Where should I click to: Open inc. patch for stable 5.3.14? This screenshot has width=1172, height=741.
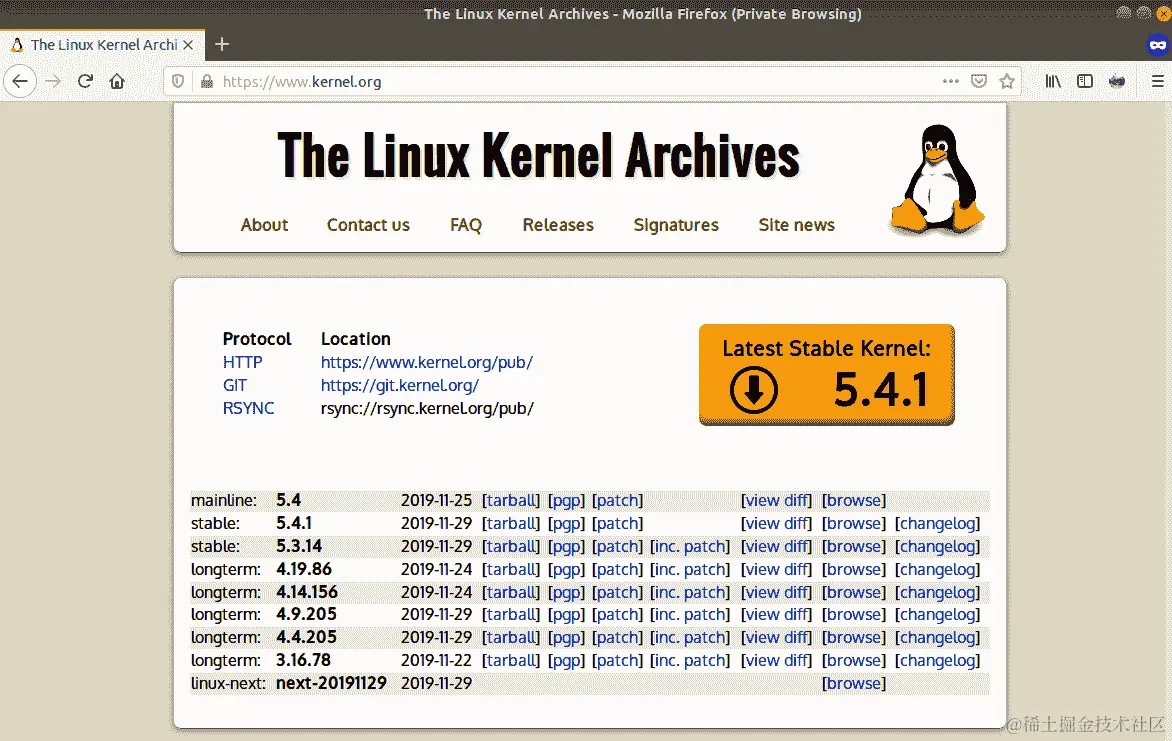click(x=690, y=547)
